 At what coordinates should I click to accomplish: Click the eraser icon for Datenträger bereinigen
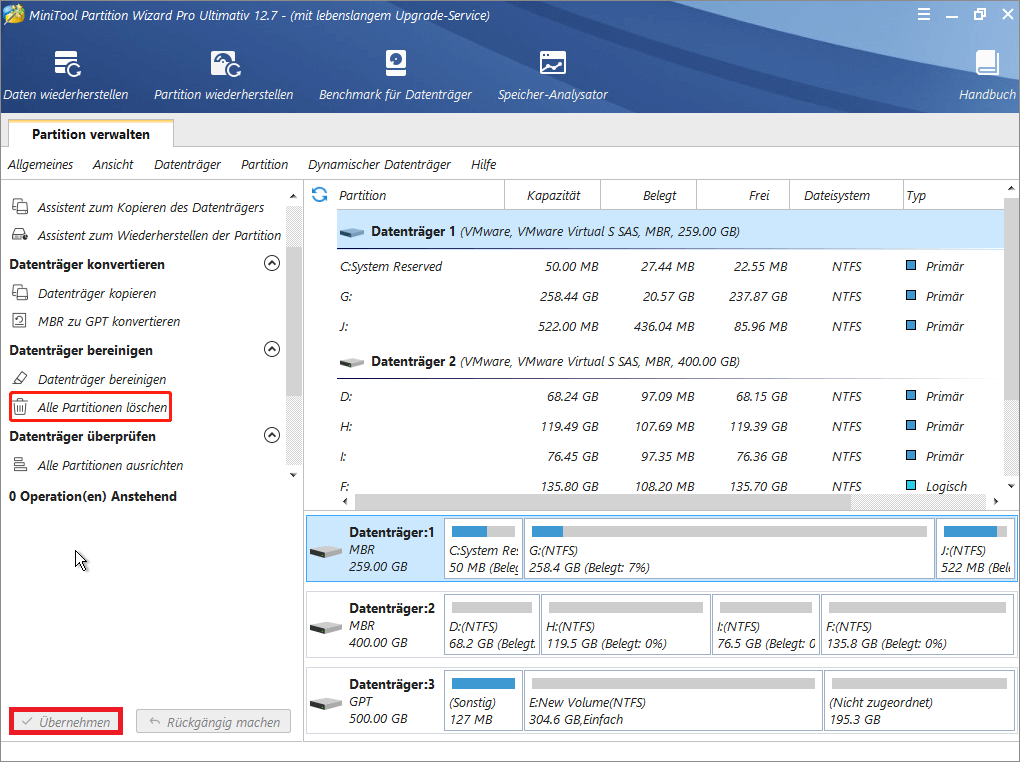(x=20, y=378)
